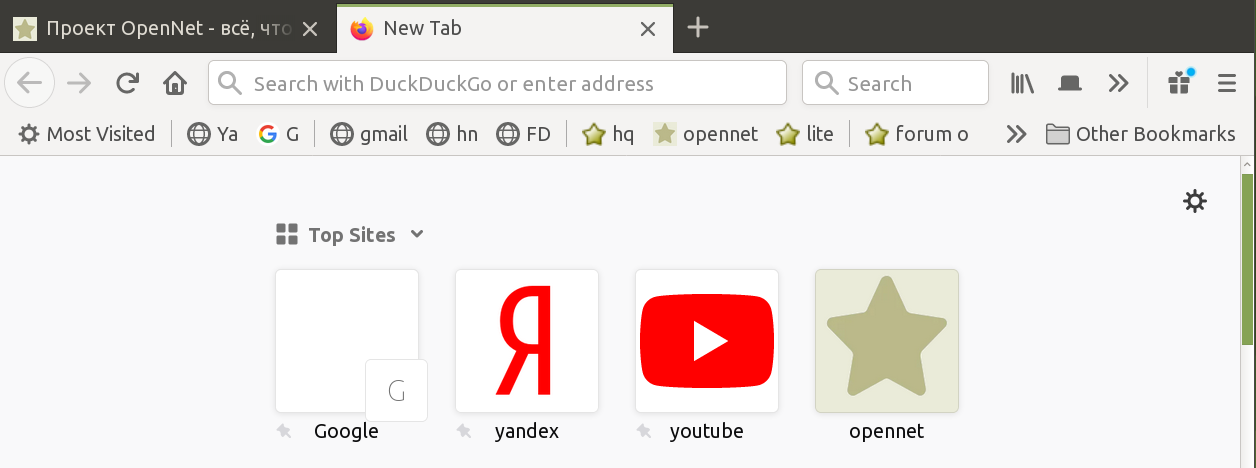Open the Other Bookmarks folder

[x=1141, y=134]
